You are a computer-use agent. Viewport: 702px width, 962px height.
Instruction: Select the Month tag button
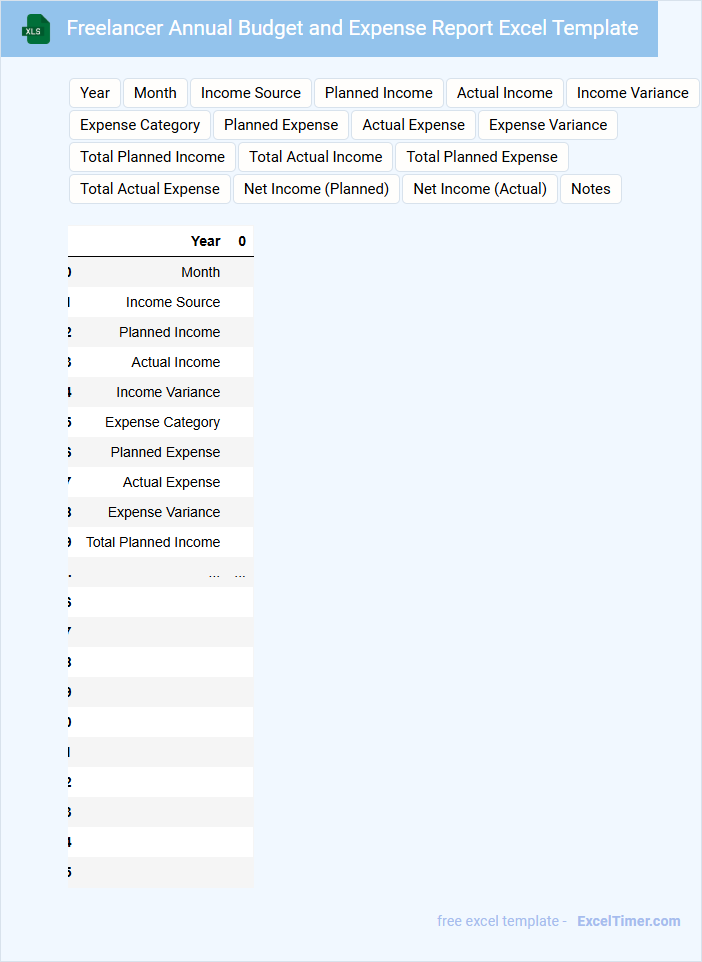coord(155,93)
